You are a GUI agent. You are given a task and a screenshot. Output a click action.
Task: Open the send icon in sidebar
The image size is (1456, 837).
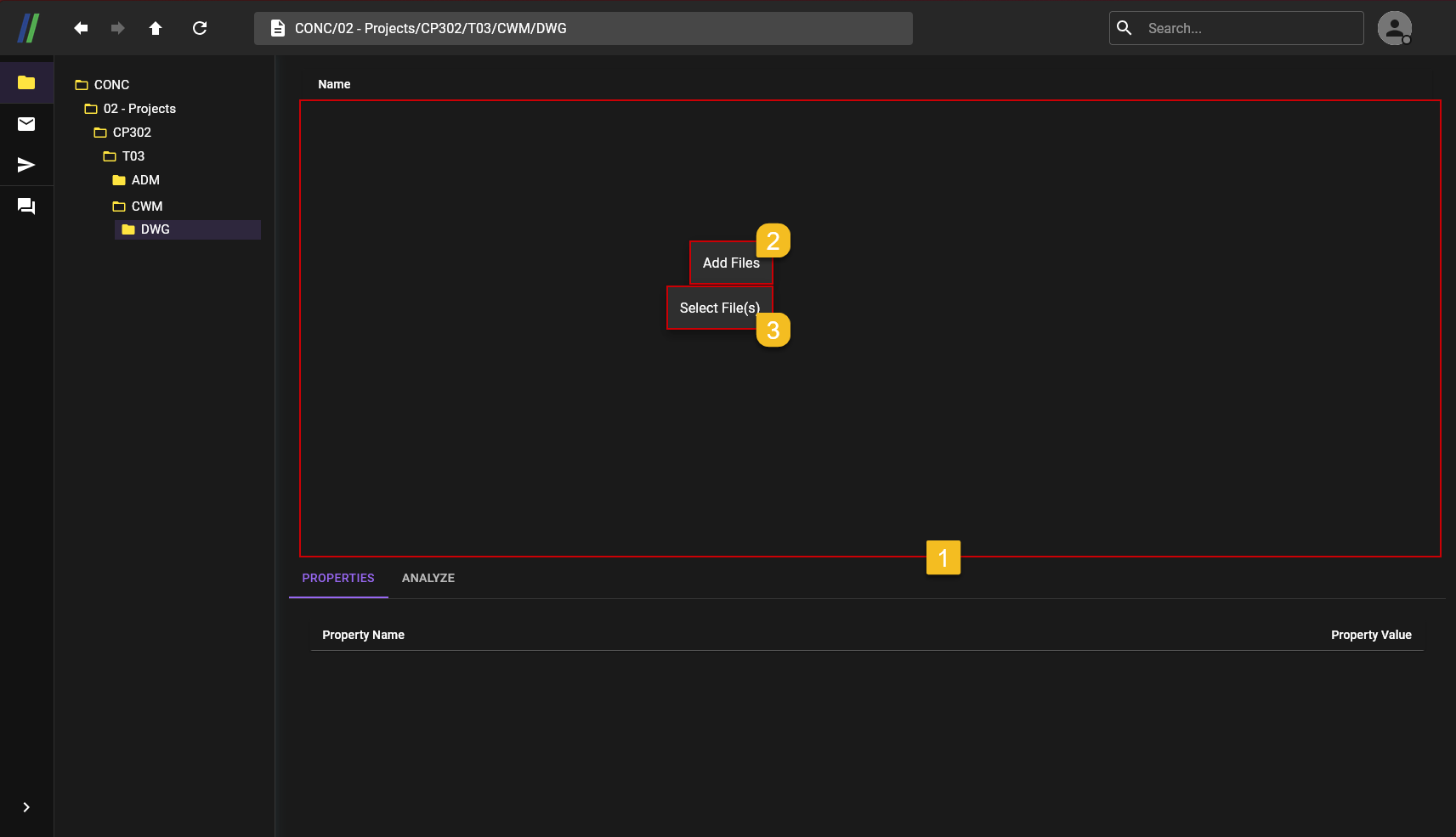point(26,165)
